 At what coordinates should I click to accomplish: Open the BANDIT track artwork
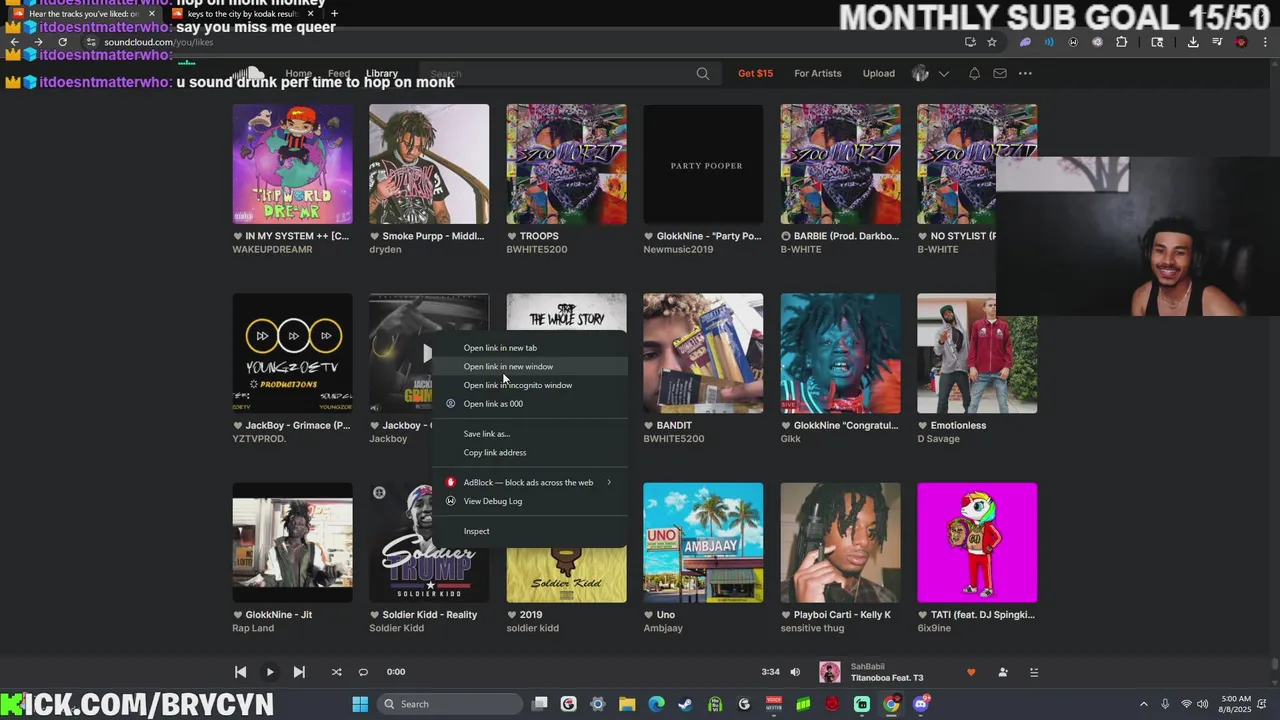[703, 353]
